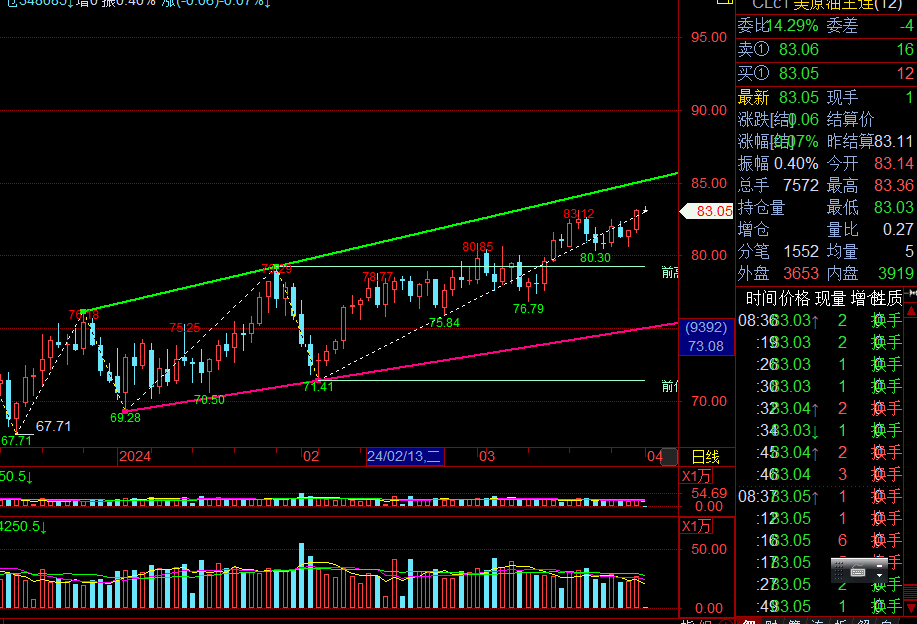
Task: Click the (9392) 73.08 price tag
Action: pos(706,336)
